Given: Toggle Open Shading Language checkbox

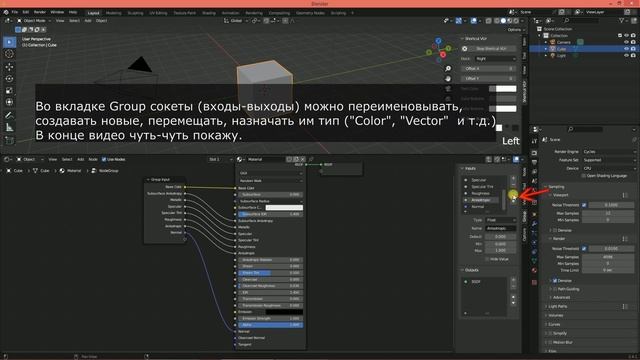Looking at the screenshot, I should (584, 176).
